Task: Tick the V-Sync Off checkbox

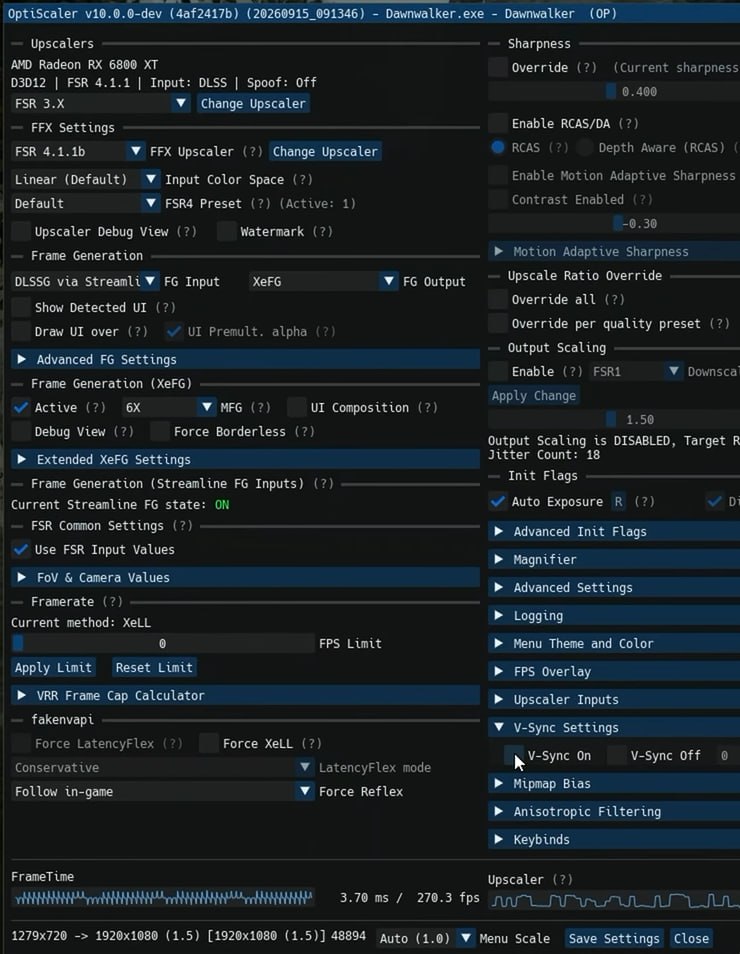Action: (x=616, y=755)
